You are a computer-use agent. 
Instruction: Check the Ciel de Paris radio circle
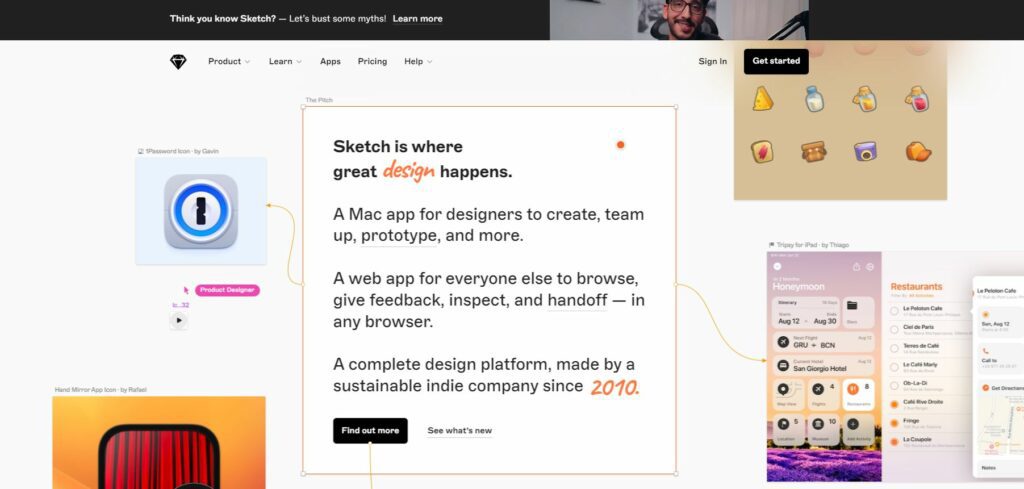click(x=895, y=330)
